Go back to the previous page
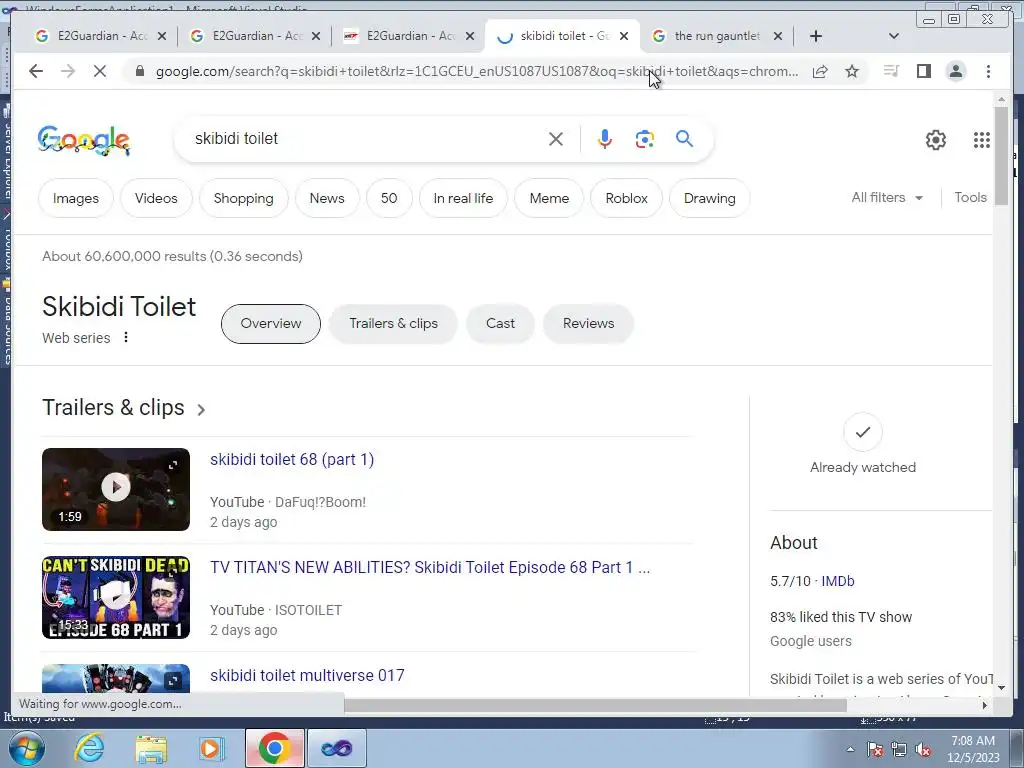The width and height of the screenshot is (1024, 768). (x=36, y=71)
